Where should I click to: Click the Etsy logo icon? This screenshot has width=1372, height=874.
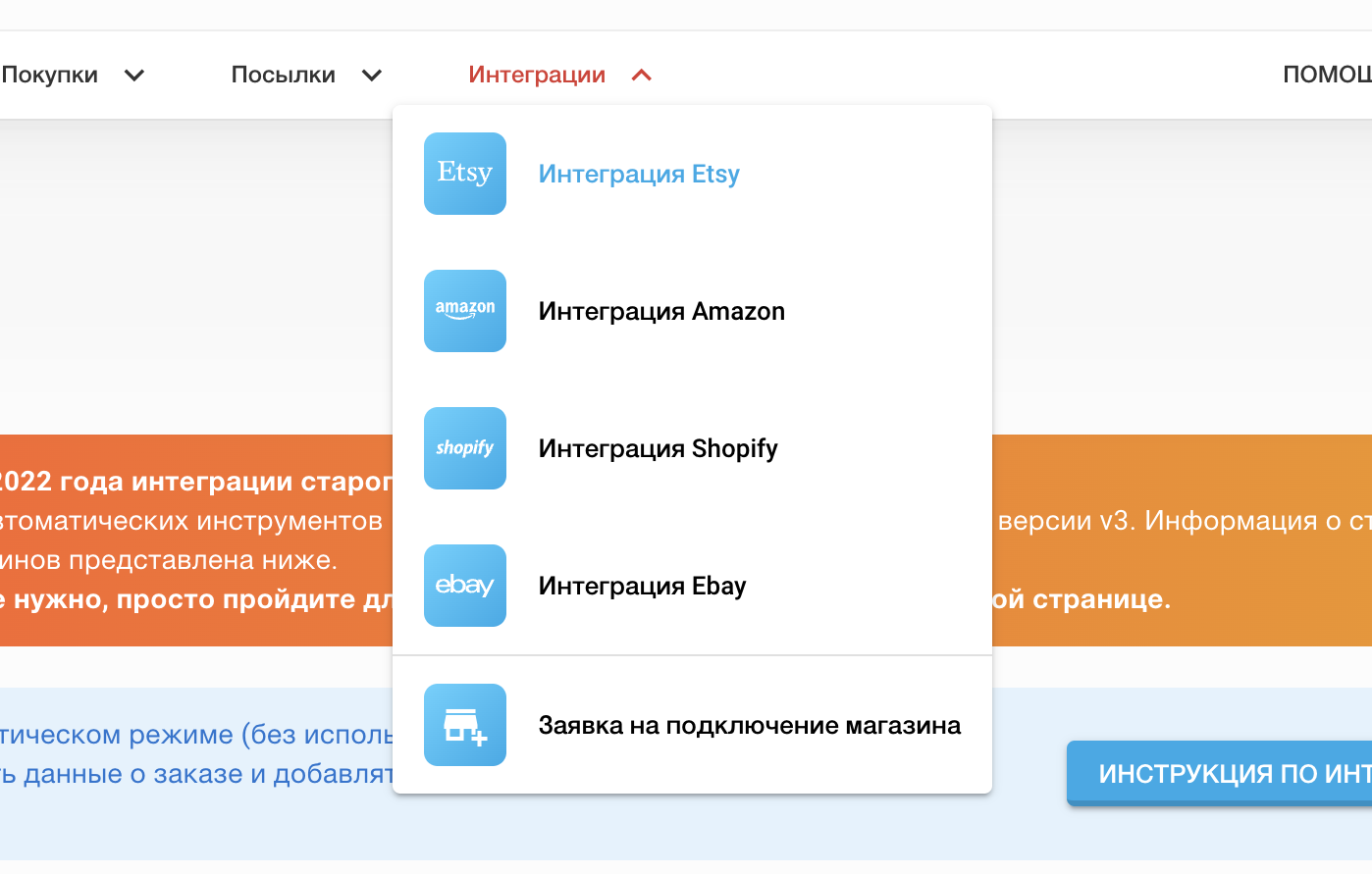click(x=465, y=174)
